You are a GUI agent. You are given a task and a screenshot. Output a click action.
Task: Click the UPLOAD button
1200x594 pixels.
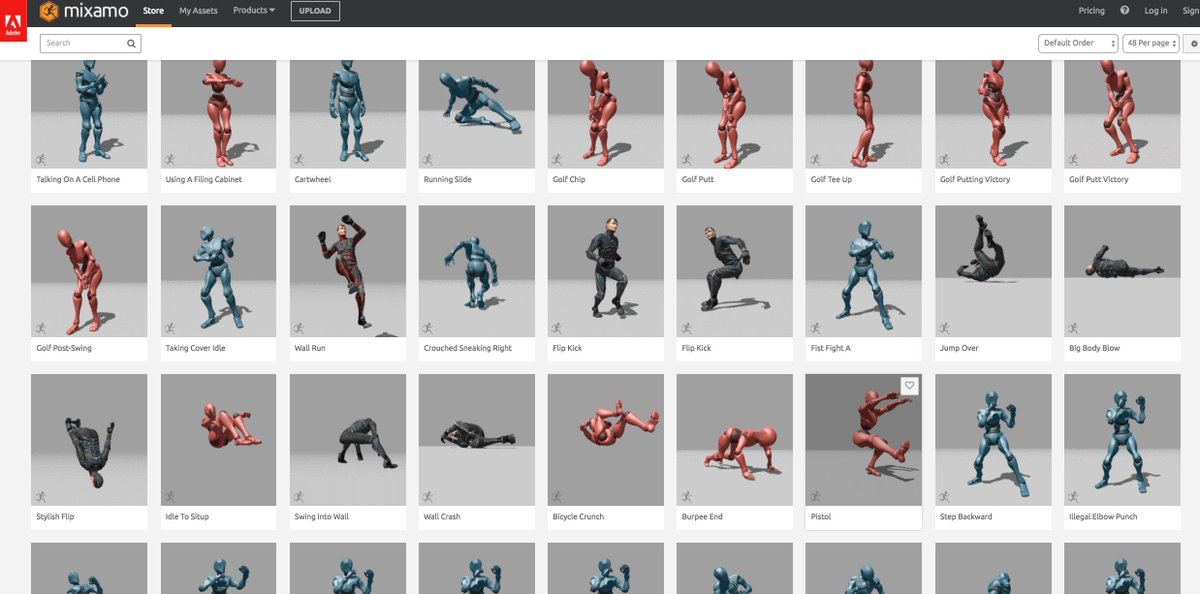click(315, 11)
